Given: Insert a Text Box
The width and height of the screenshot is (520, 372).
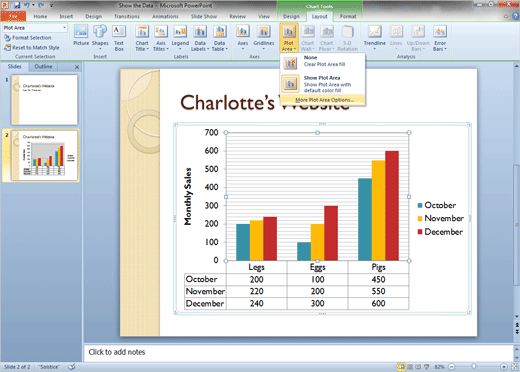Looking at the screenshot, I should (119, 37).
